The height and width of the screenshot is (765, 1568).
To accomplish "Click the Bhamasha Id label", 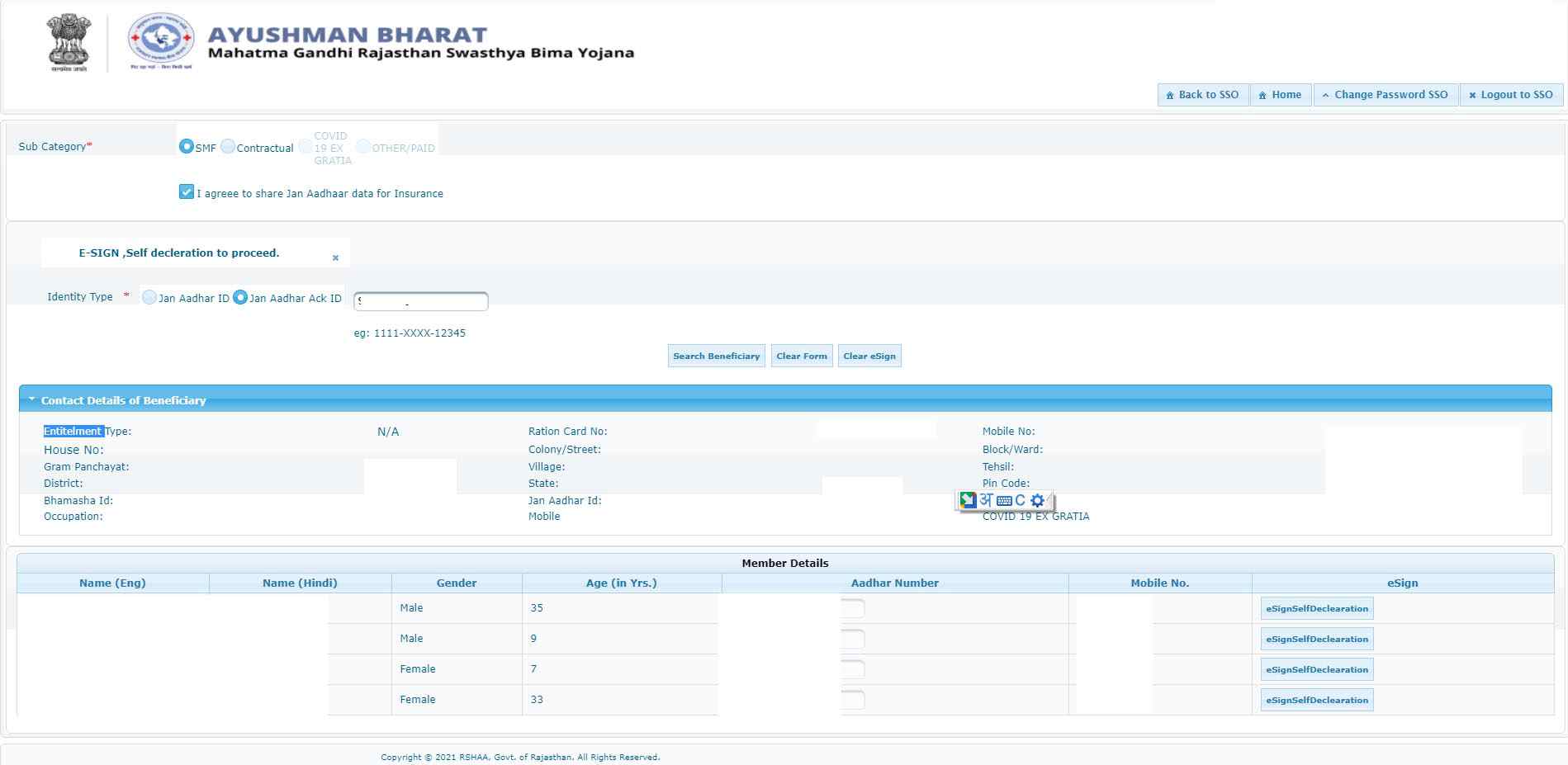I will [x=78, y=501].
